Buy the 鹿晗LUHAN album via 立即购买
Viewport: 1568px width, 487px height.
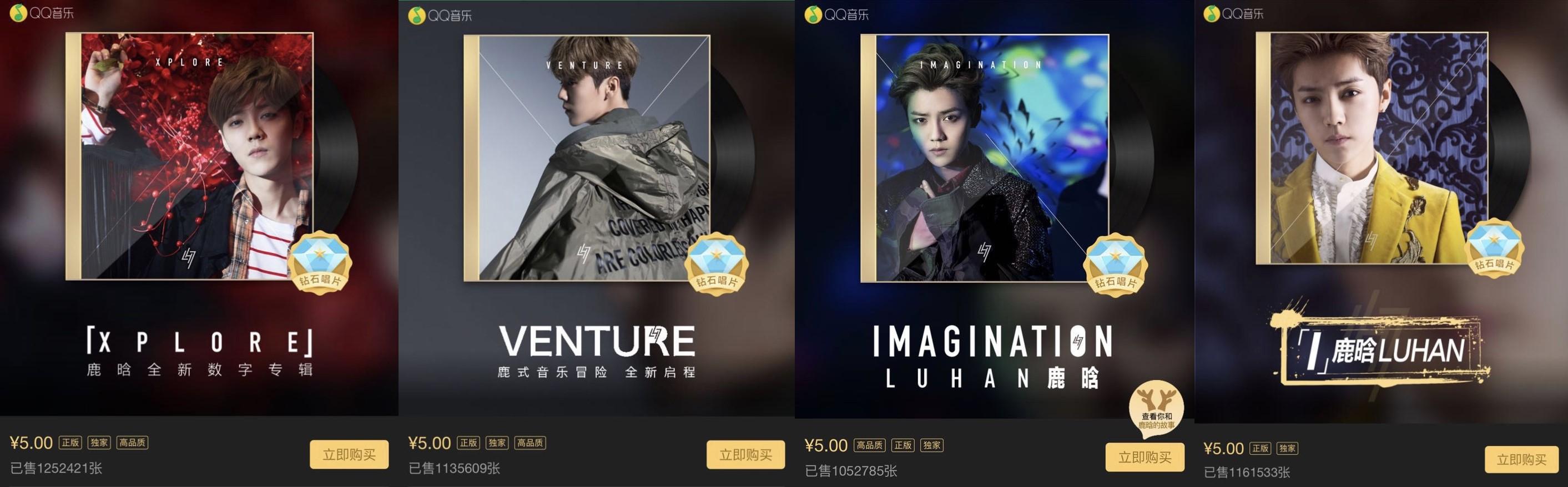(x=1522, y=460)
